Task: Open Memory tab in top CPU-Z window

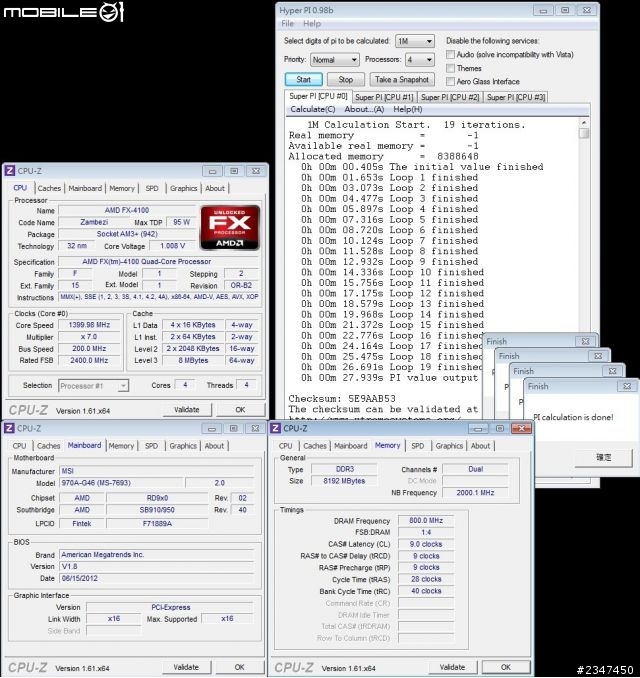Action: (122, 189)
